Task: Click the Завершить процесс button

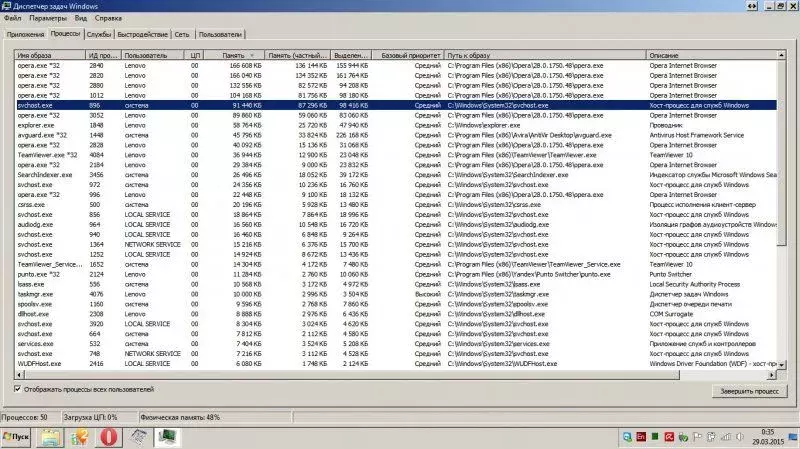Action: click(x=749, y=391)
